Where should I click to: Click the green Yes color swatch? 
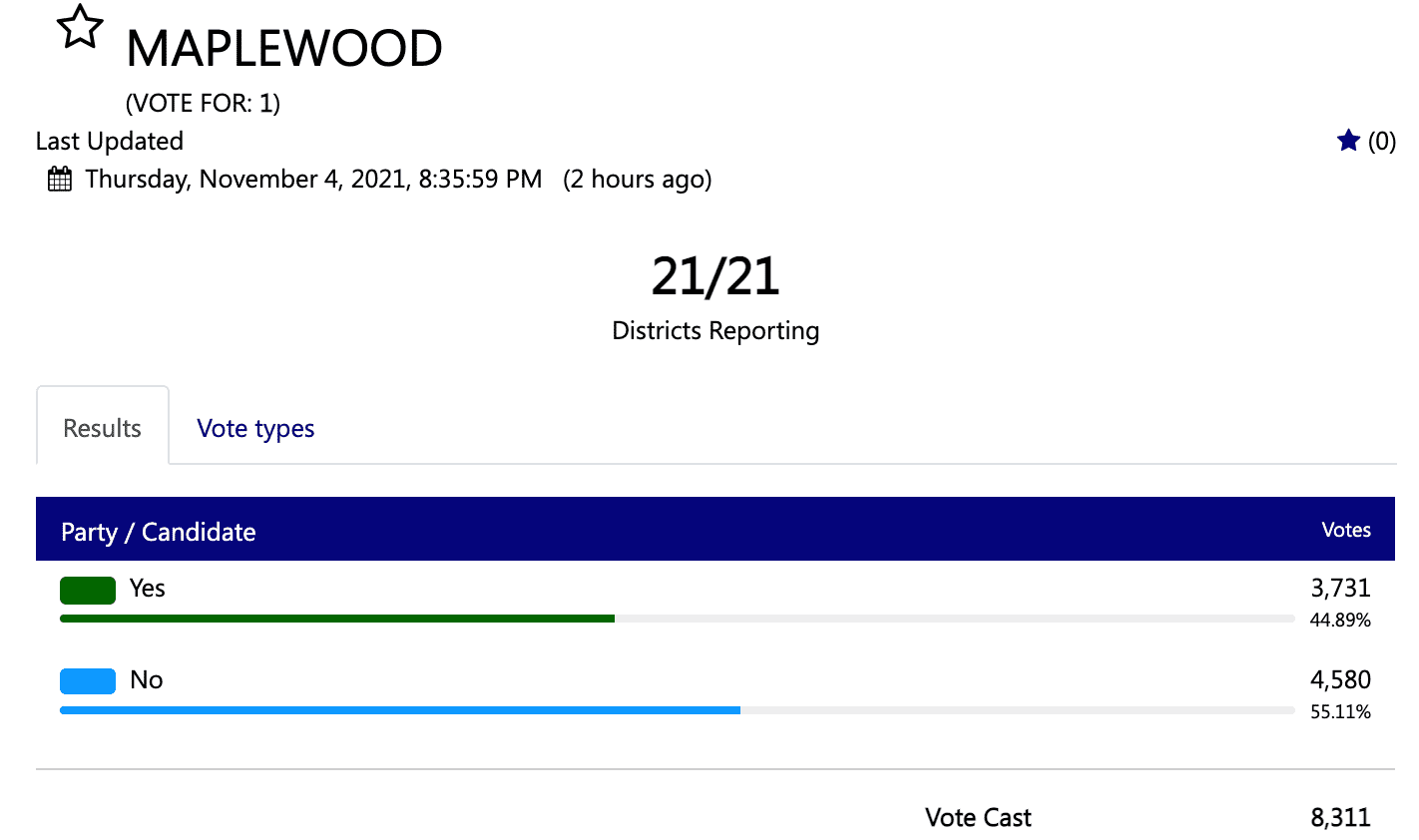88,590
